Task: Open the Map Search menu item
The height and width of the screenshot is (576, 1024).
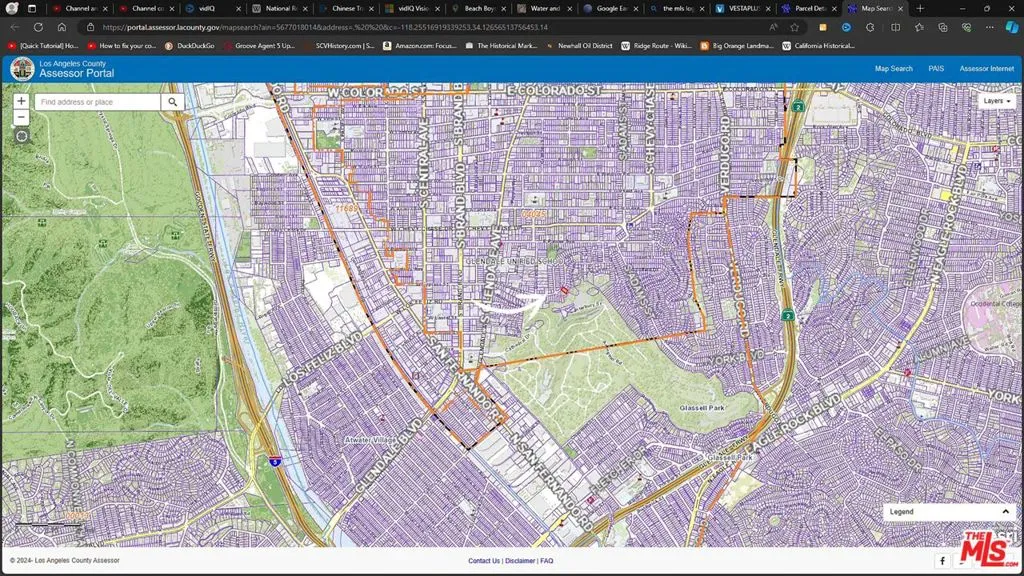Action: (x=893, y=69)
